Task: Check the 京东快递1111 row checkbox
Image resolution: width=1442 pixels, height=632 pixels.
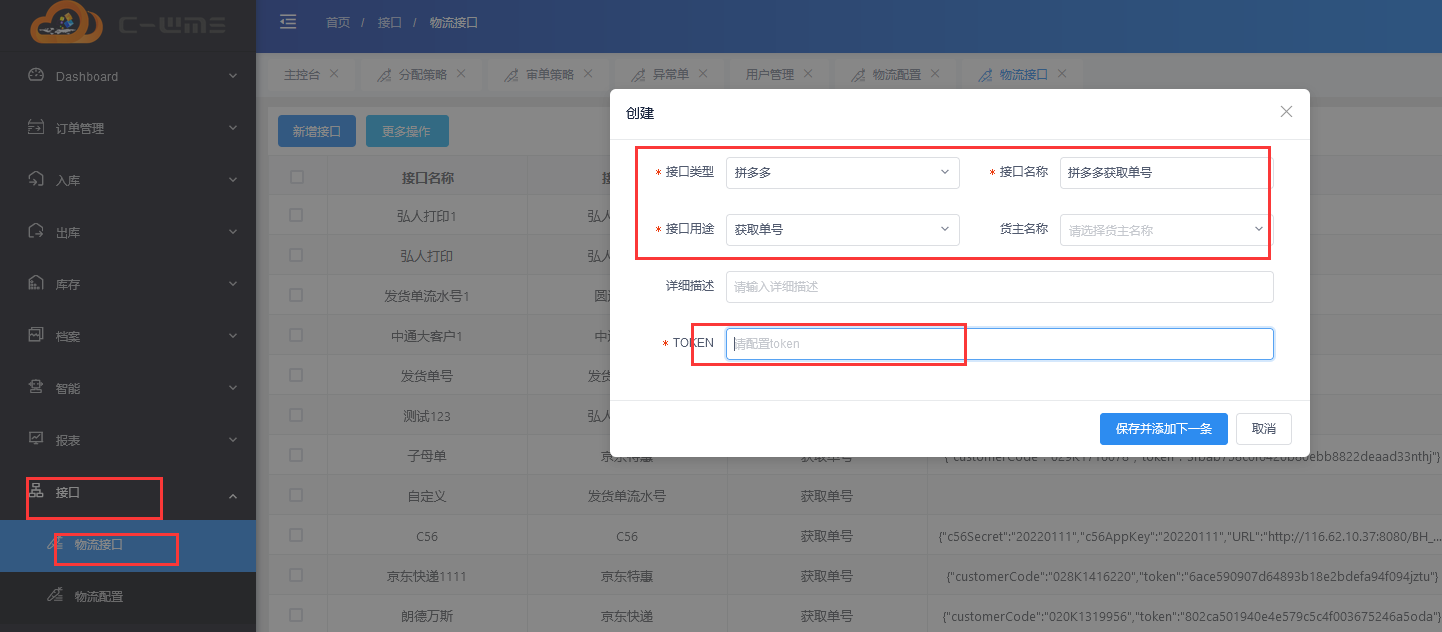Action: tap(296, 575)
